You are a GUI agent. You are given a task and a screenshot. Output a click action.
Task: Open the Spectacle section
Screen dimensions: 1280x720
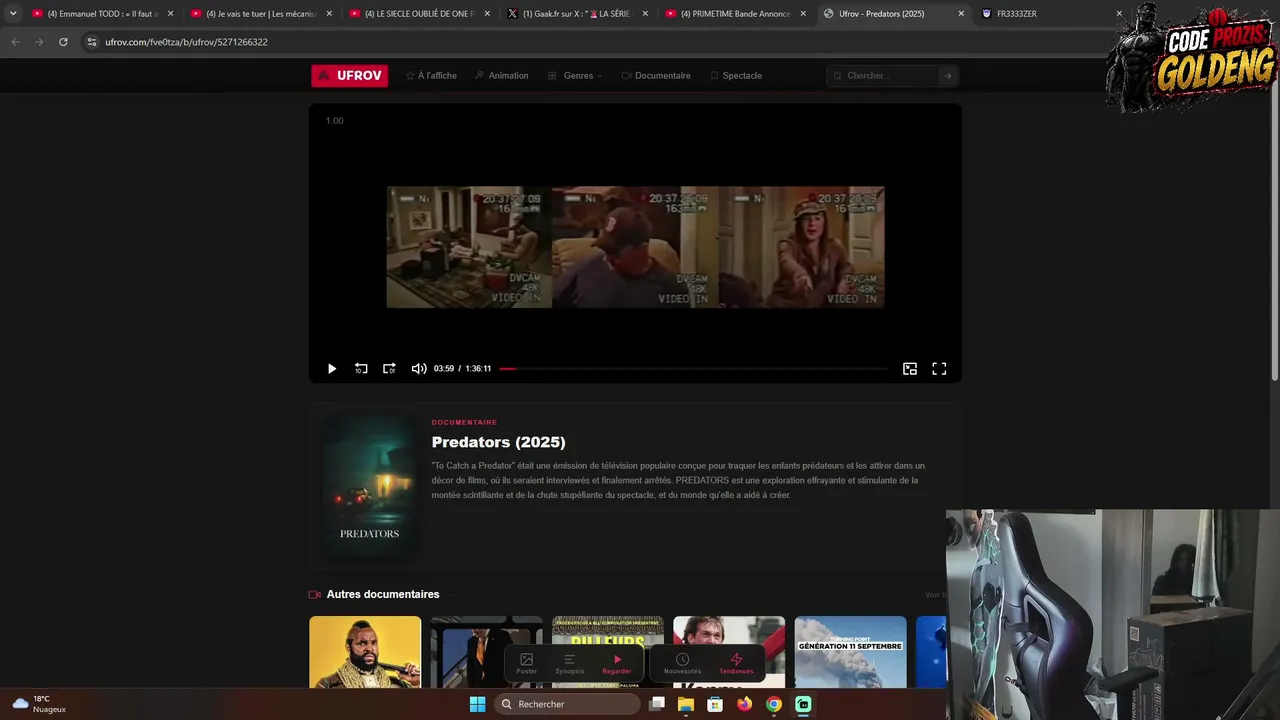[736, 76]
